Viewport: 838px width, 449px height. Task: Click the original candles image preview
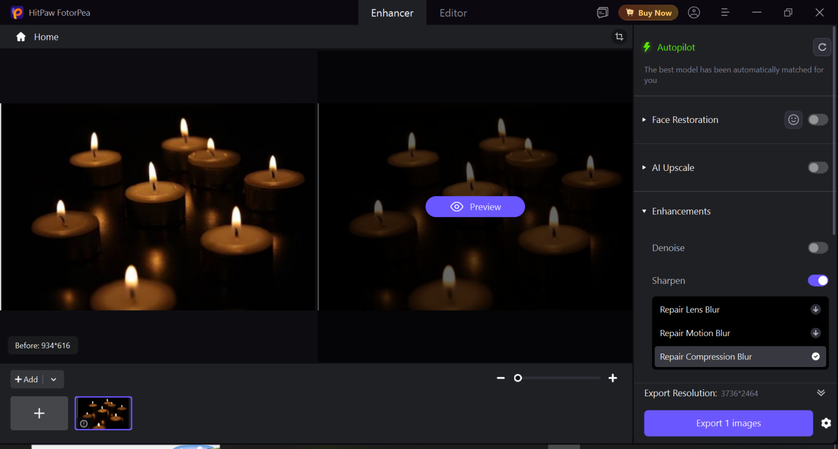point(159,207)
